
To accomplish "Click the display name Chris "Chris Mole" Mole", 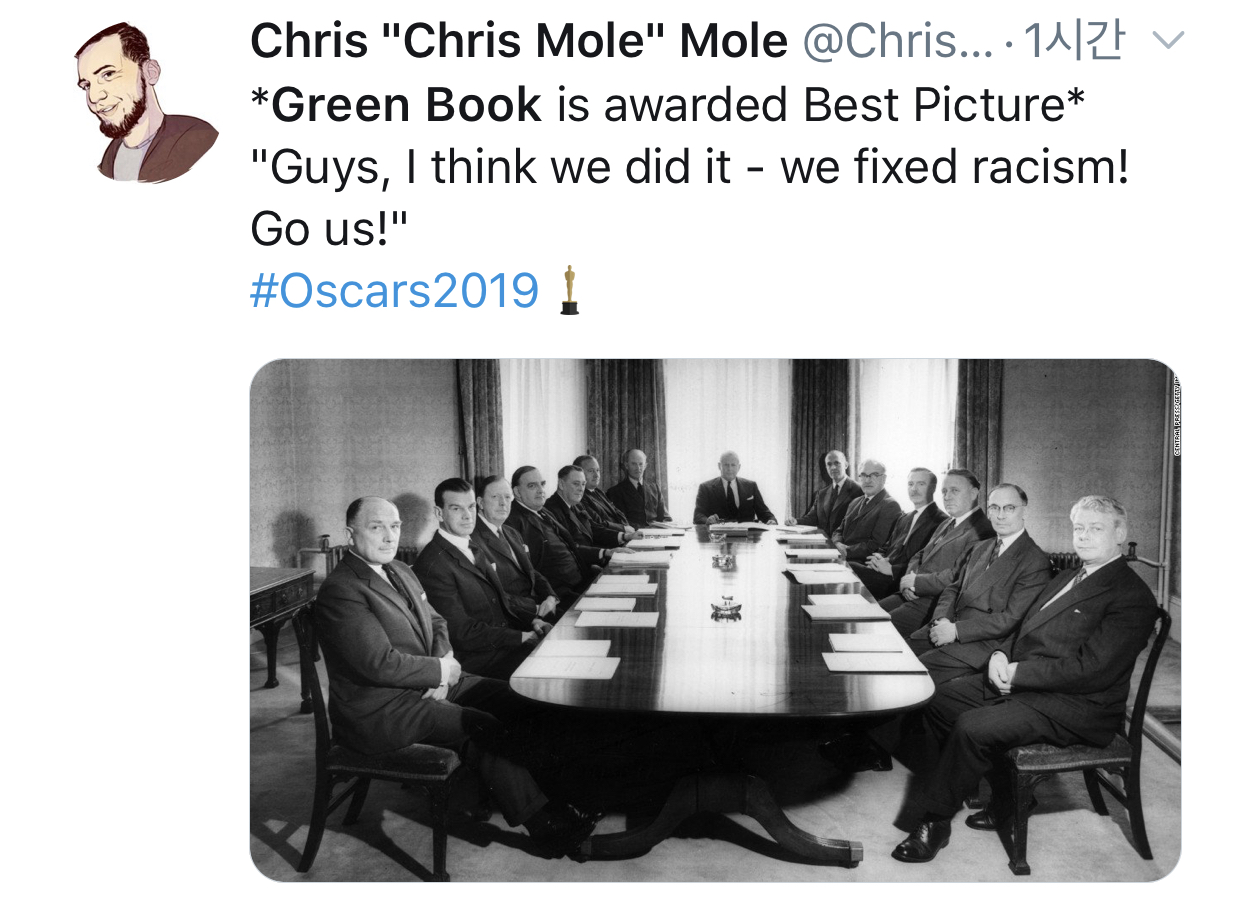I will [x=519, y=41].
